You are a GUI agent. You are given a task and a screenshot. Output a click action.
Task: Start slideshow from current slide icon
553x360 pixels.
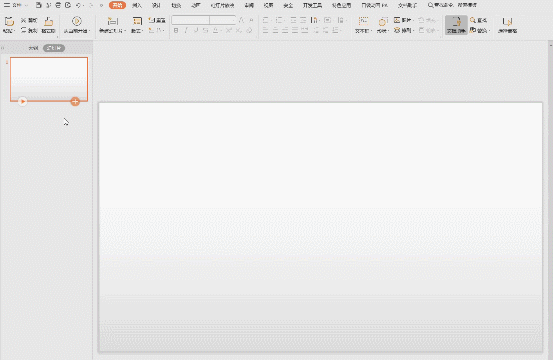click(77, 21)
